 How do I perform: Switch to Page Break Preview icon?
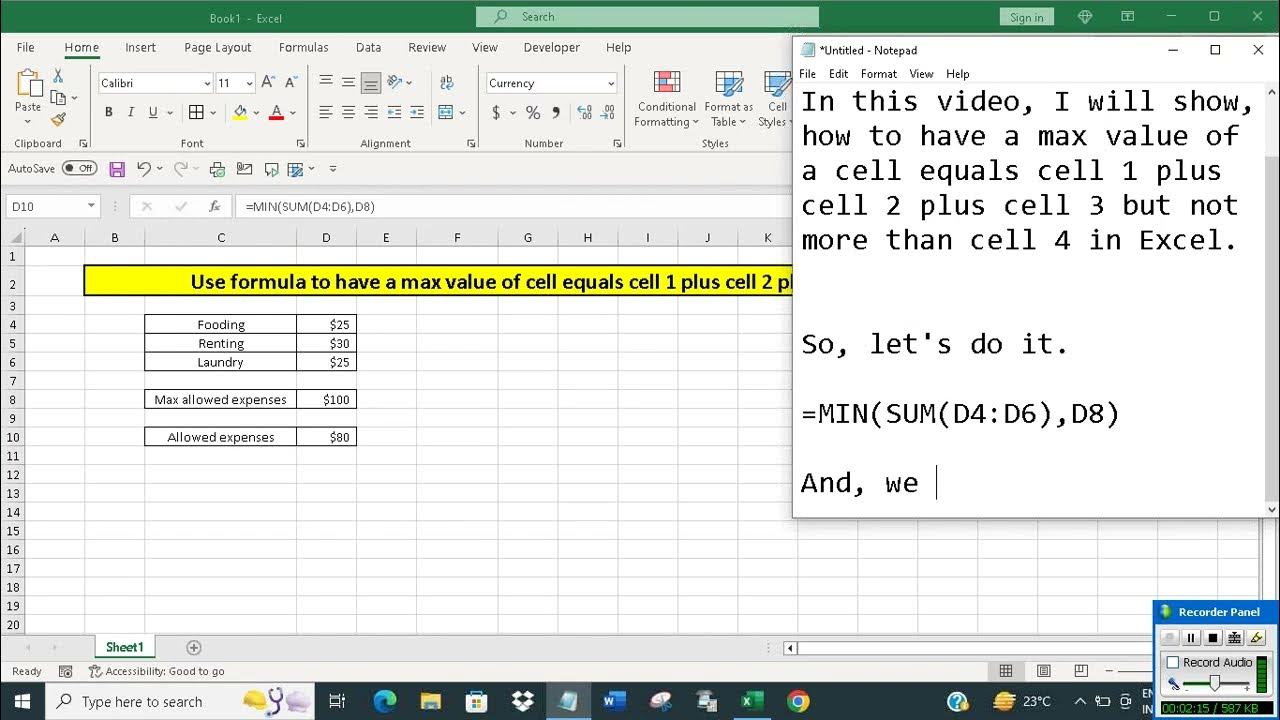[1081, 671]
